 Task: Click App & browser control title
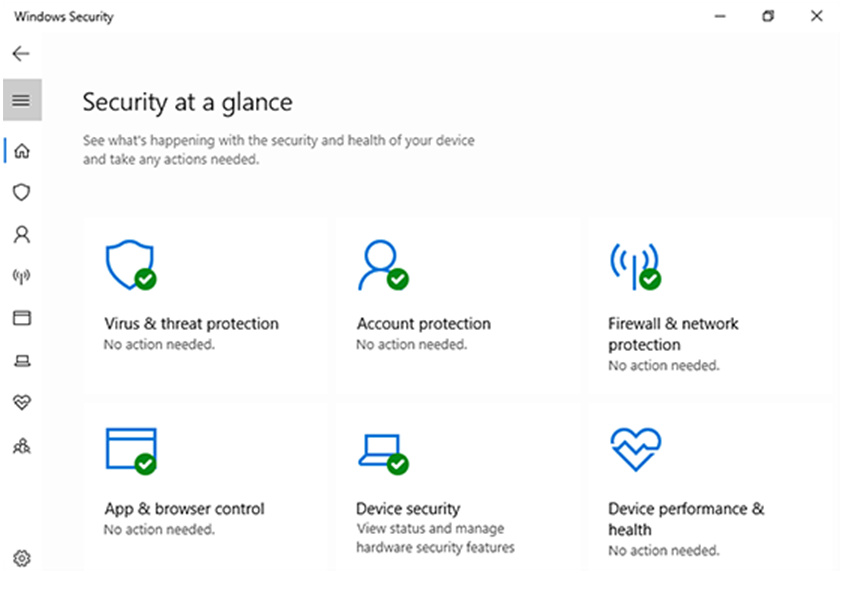tap(185, 509)
